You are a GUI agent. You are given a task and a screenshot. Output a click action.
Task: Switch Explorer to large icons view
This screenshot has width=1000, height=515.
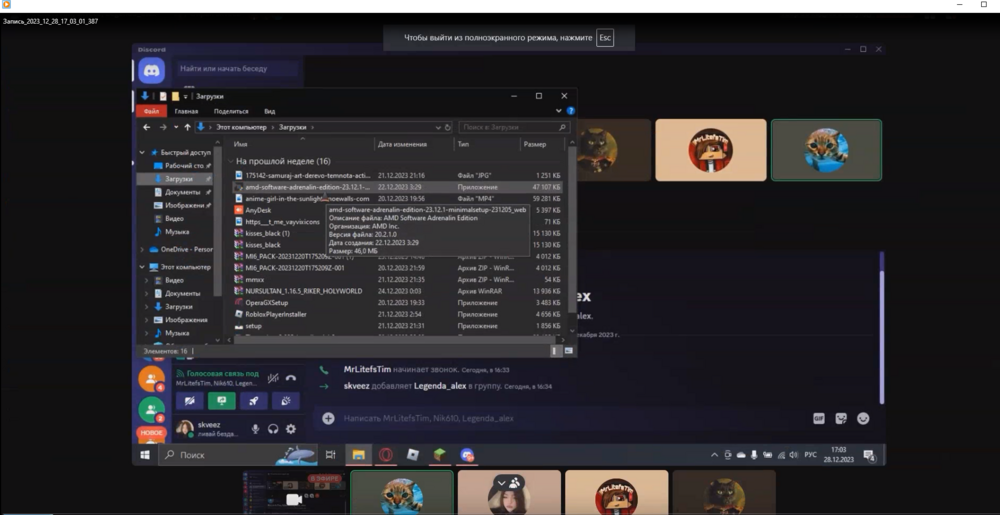coord(568,351)
